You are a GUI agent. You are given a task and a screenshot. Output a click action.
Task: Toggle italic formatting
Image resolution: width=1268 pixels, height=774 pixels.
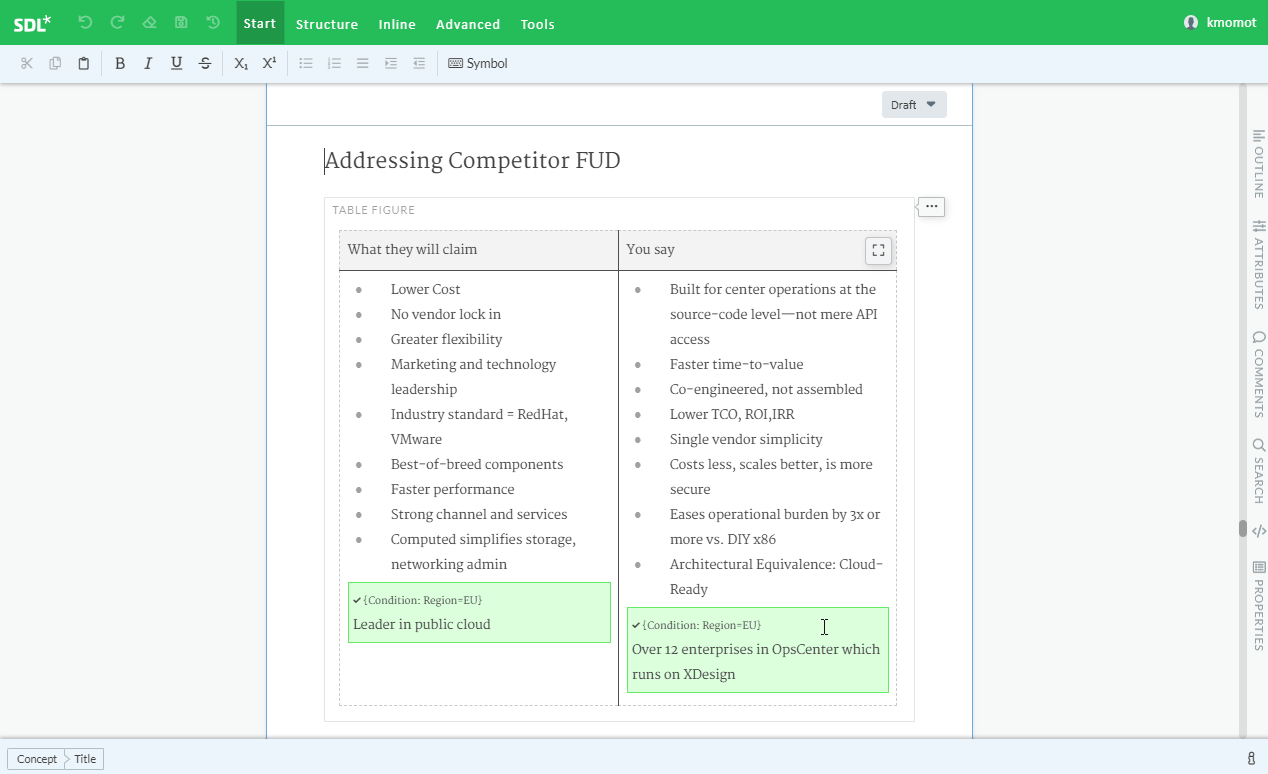(148, 63)
